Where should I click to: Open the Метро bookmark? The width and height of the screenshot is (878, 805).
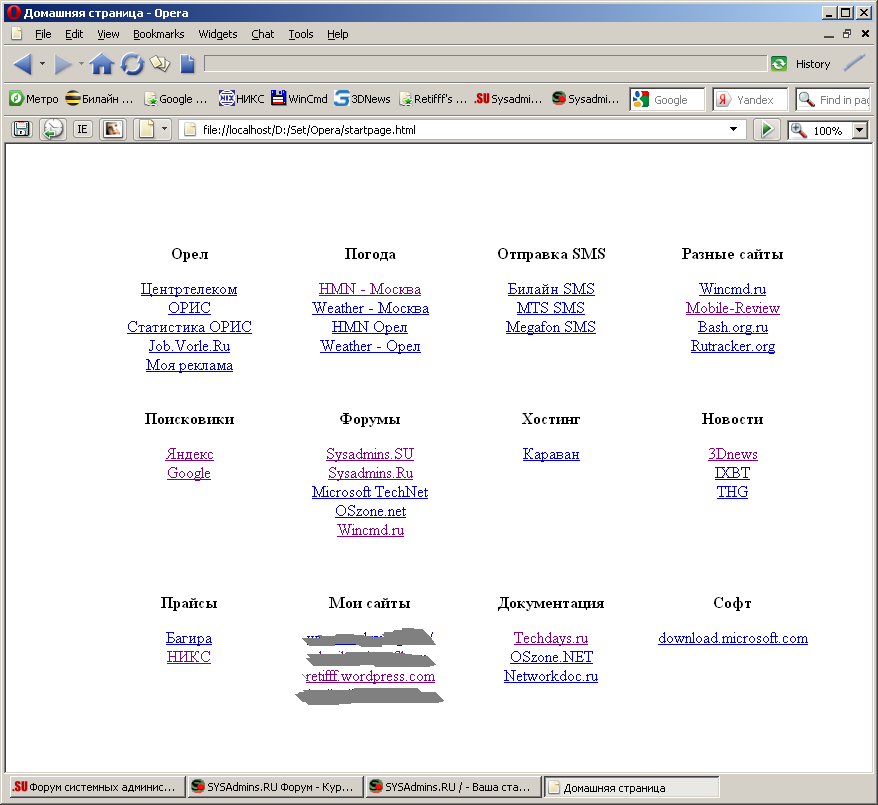coord(34,99)
